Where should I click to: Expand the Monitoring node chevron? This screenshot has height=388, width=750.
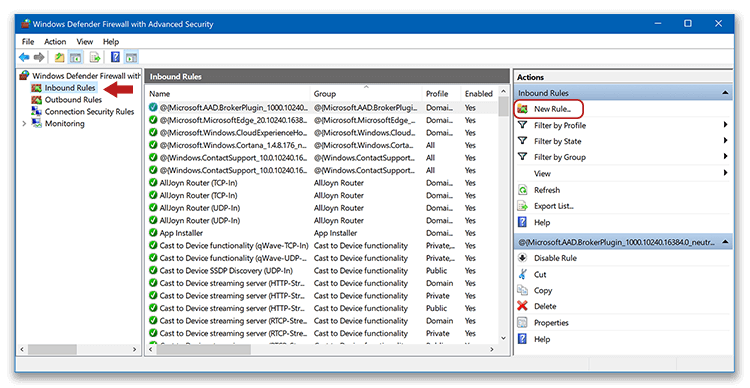(x=24, y=123)
